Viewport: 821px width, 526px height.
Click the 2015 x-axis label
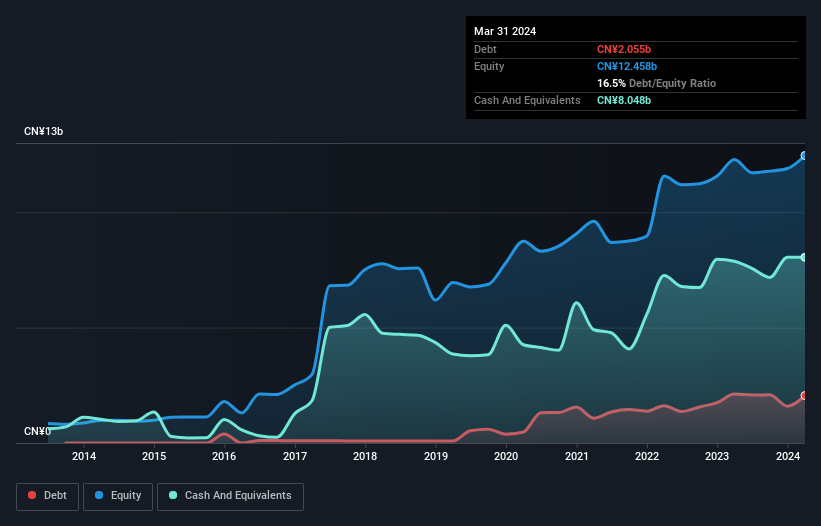(154, 456)
